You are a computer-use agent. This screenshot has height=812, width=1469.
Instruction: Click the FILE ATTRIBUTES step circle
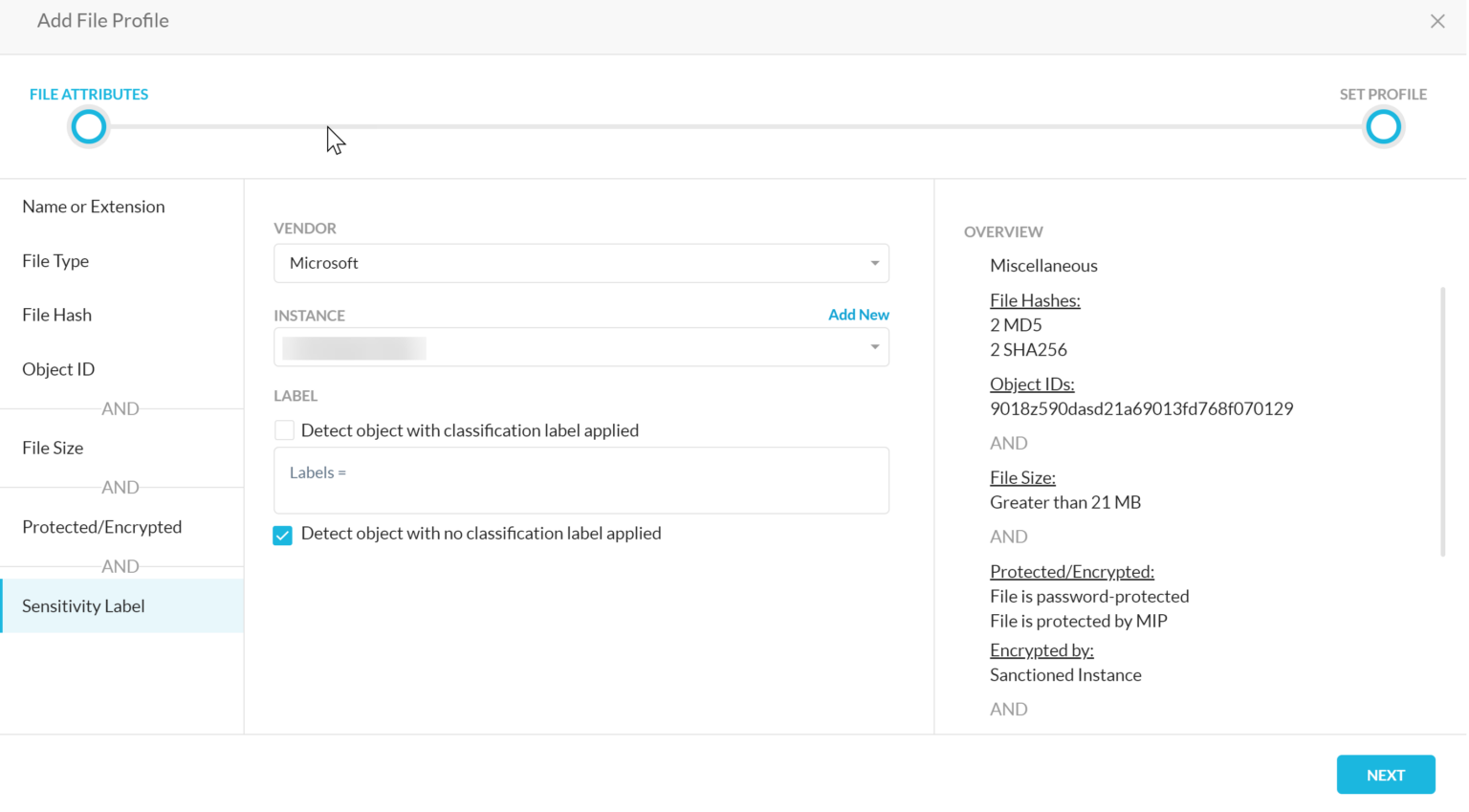point(88,125)
